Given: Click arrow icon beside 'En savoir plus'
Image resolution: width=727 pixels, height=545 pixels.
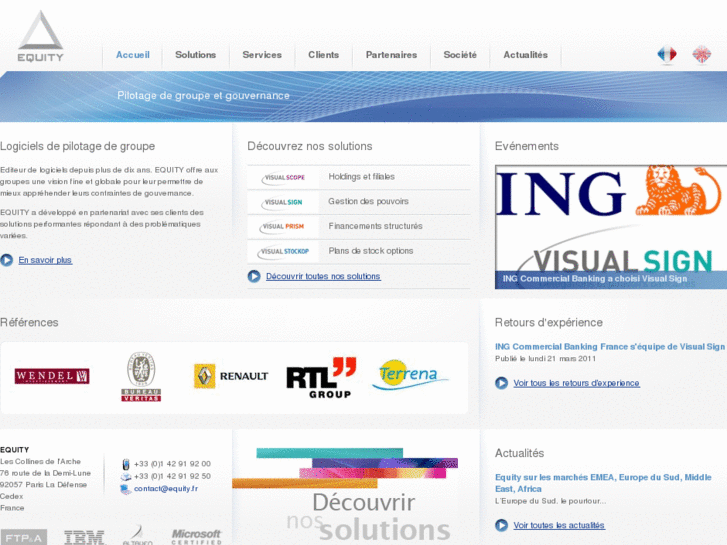Looking at the screenshot, I should click(6, 260).
